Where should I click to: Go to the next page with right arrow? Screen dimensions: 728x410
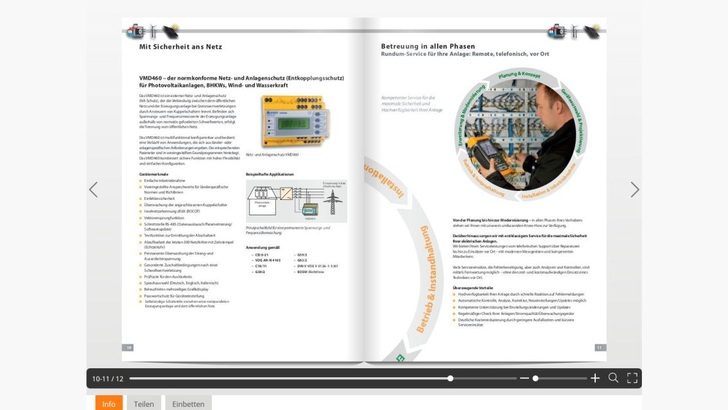pos(634,189)
